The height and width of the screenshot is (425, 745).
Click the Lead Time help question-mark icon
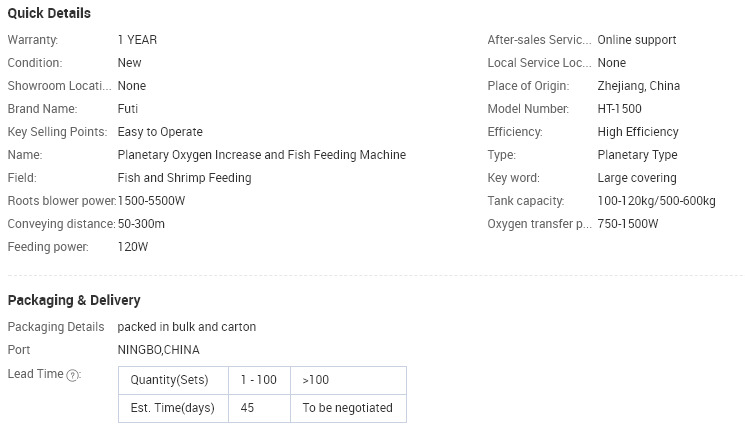72,376
